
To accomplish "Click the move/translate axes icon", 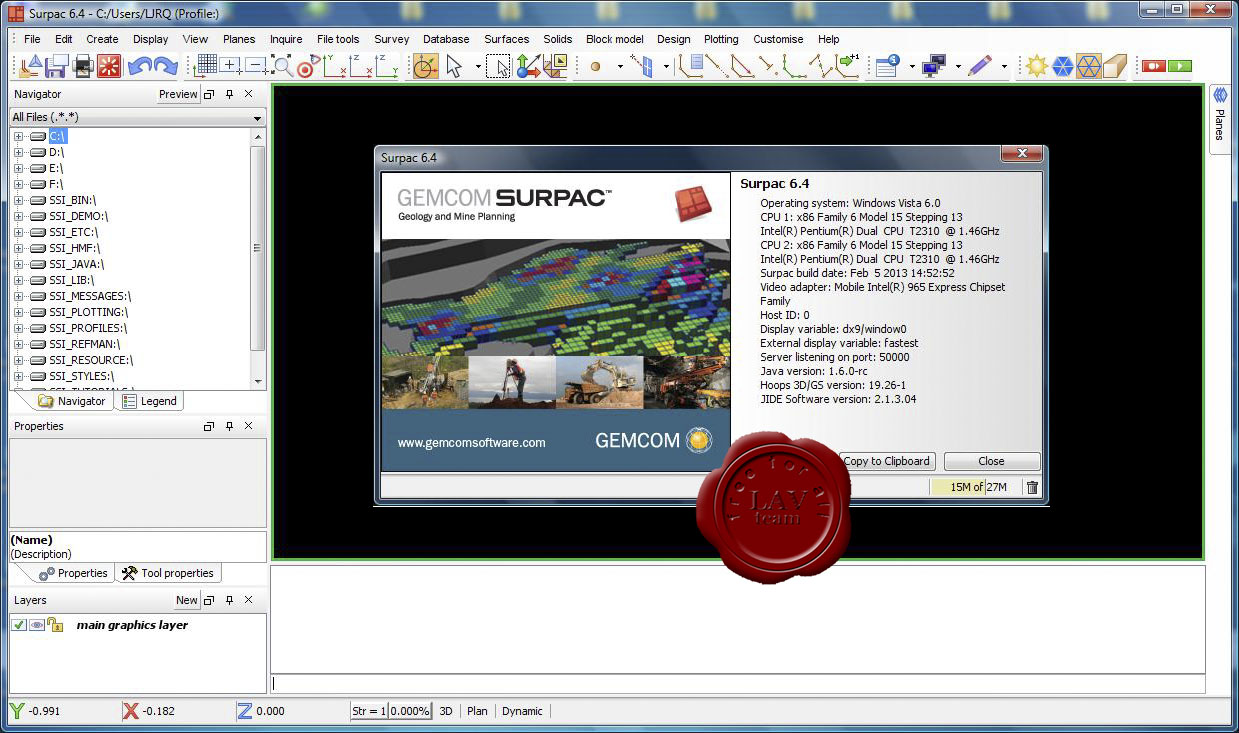I will 528,66.
